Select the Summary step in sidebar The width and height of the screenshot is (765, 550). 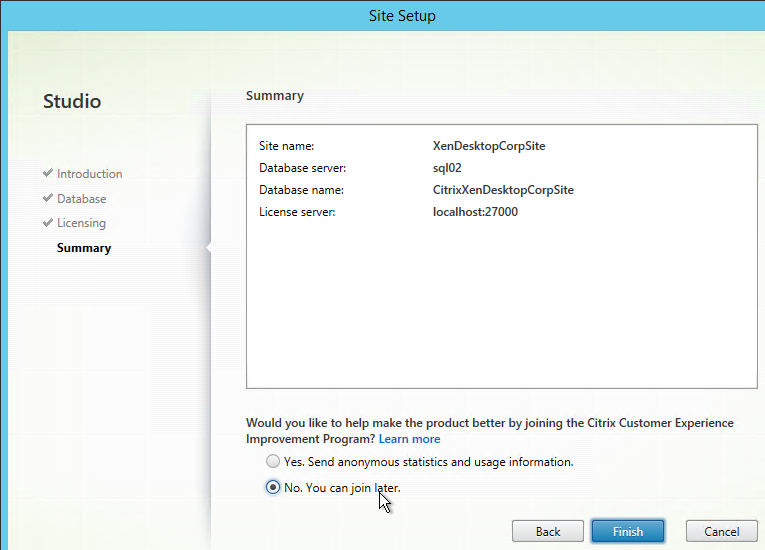84,248
